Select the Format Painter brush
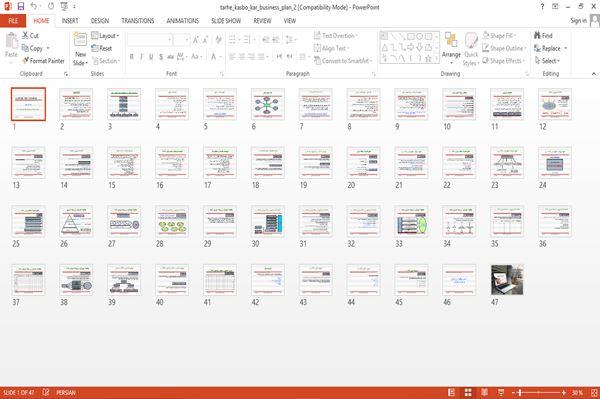Screen dimensions: 600x399 tap(26, 61)
